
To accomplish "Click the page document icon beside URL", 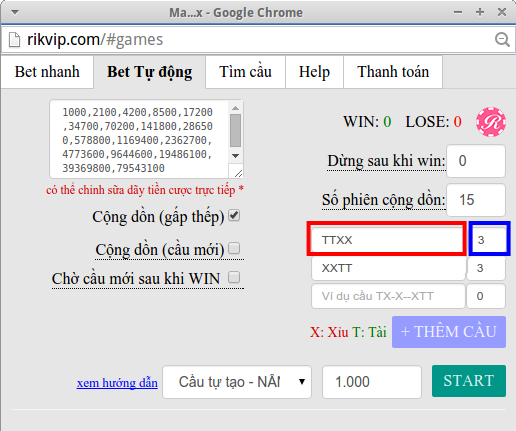I will click(x=14, y=40).
